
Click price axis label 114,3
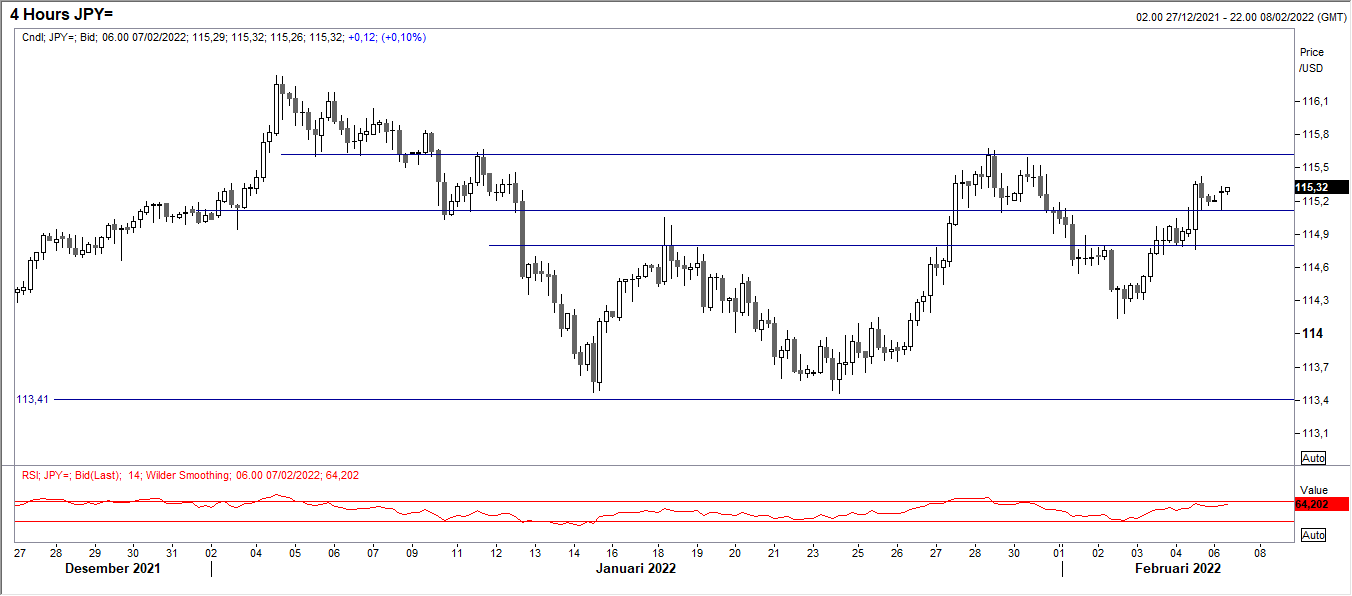point(1314,300)
